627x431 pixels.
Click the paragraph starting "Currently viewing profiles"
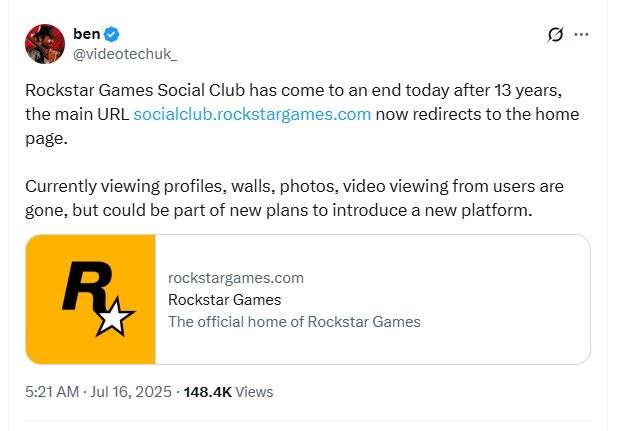point(294,198)
